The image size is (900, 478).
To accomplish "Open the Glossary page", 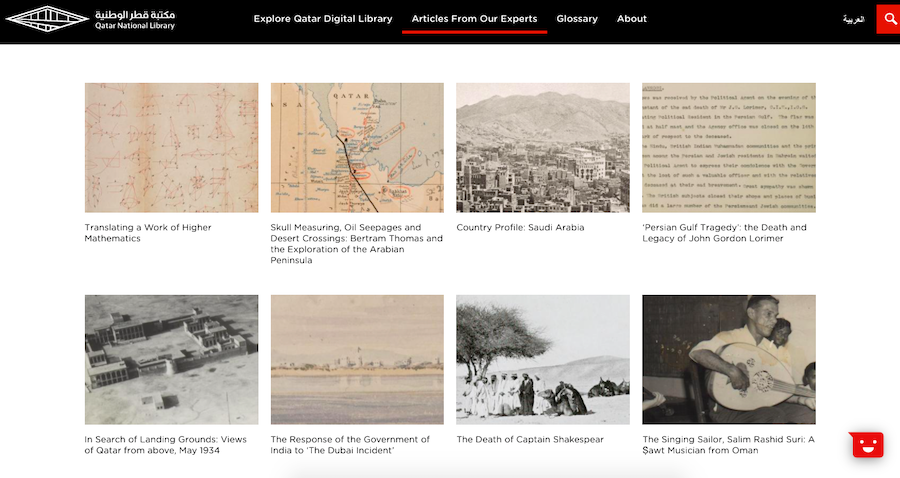I will pos(577,19).
